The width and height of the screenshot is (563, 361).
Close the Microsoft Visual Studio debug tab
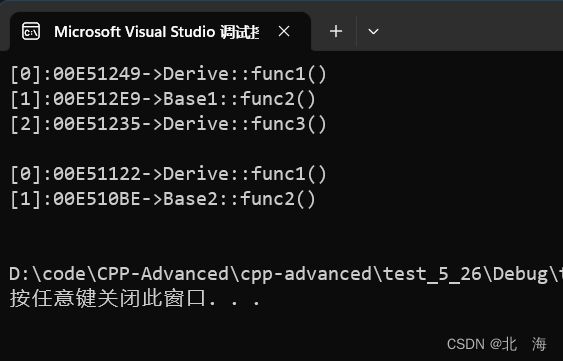(x=284, y=32)
